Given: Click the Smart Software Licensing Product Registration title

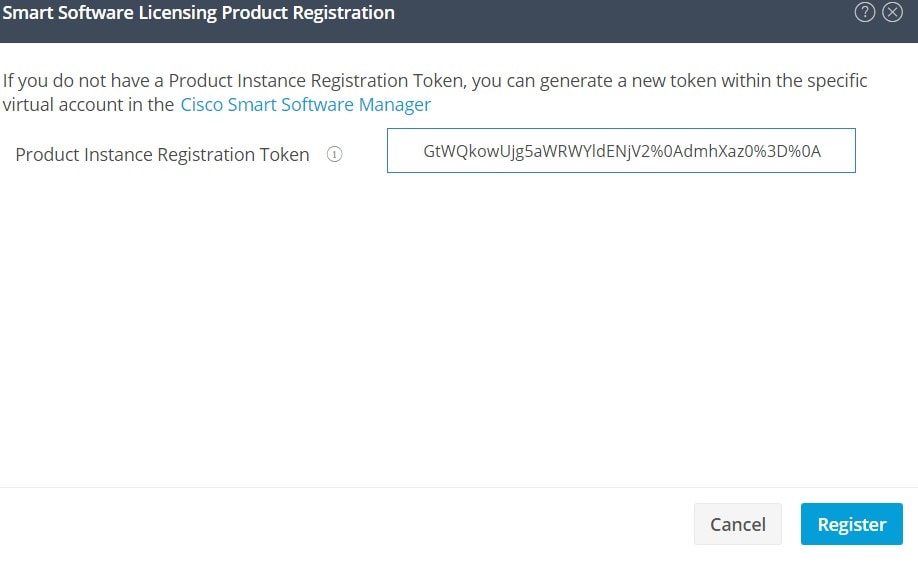Looking at the screenshot, I should 198,12.
